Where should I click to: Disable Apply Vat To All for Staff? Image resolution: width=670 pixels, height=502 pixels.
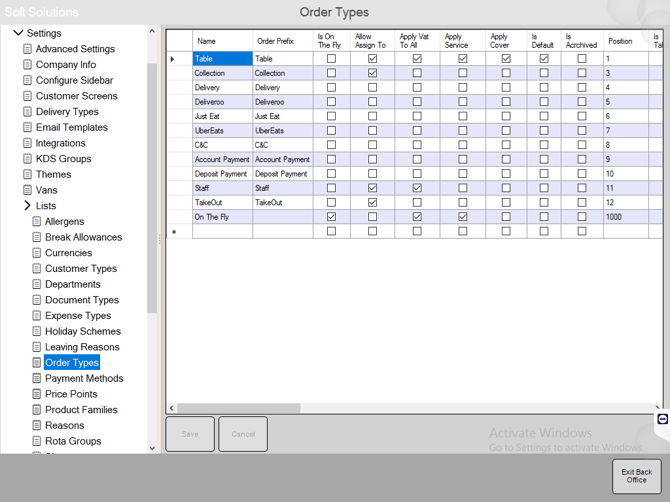coord(417,188)
